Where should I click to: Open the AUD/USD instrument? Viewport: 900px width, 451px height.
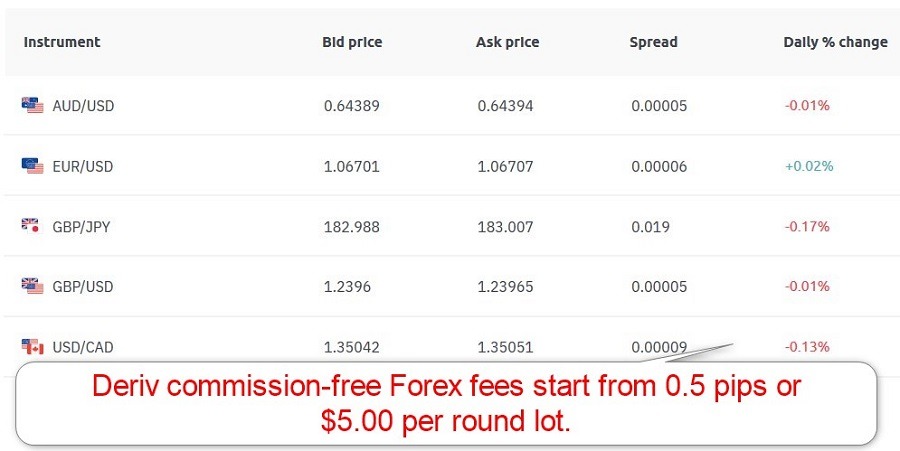pyautogui.click(x=83, y=106)
